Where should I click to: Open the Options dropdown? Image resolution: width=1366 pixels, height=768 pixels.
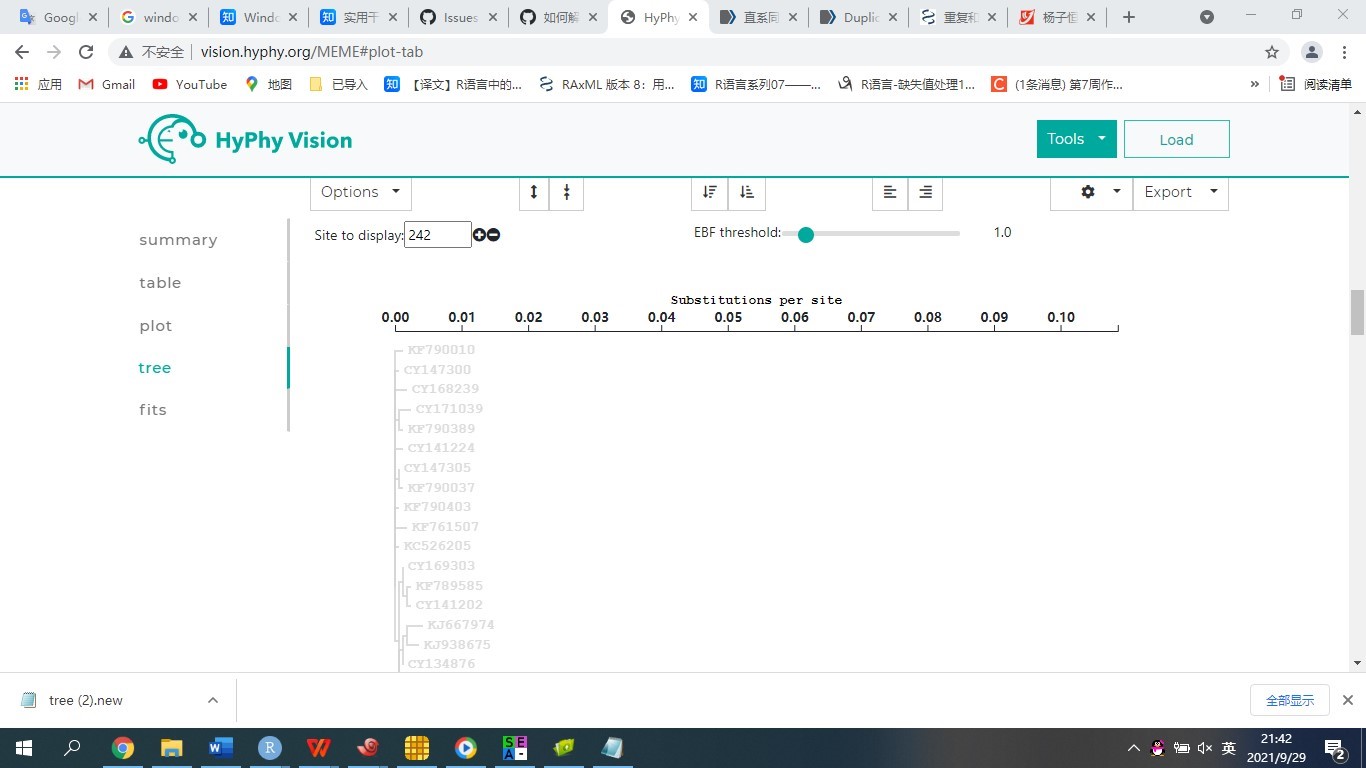[x=359, y=192]
